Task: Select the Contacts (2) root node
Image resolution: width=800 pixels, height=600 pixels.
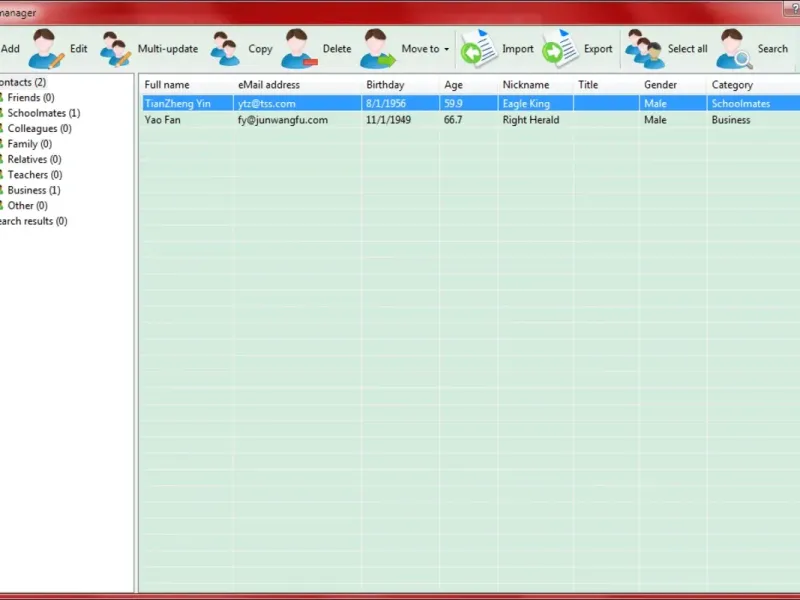Action: [23, 82]
